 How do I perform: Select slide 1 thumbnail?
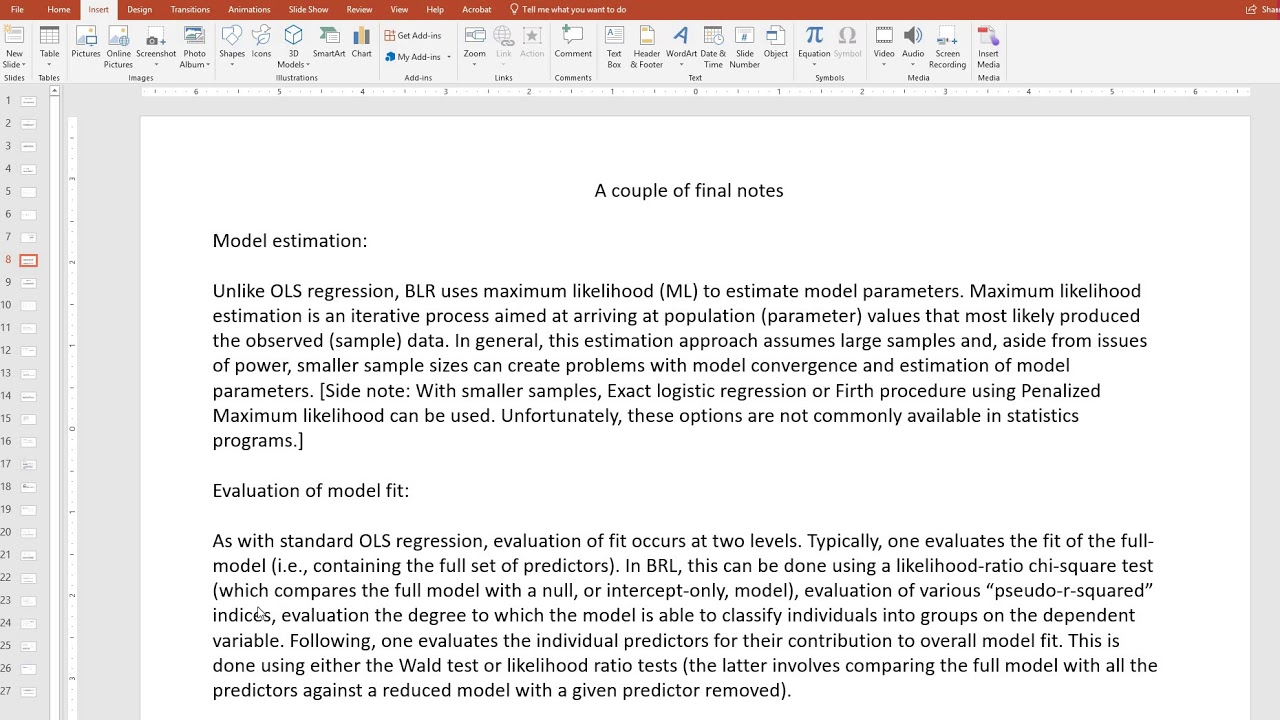coord(28,101)
